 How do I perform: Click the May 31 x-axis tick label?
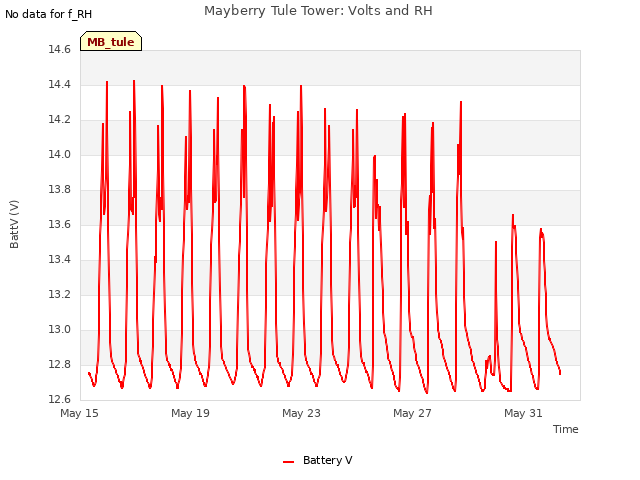click(x=523, y=413)
